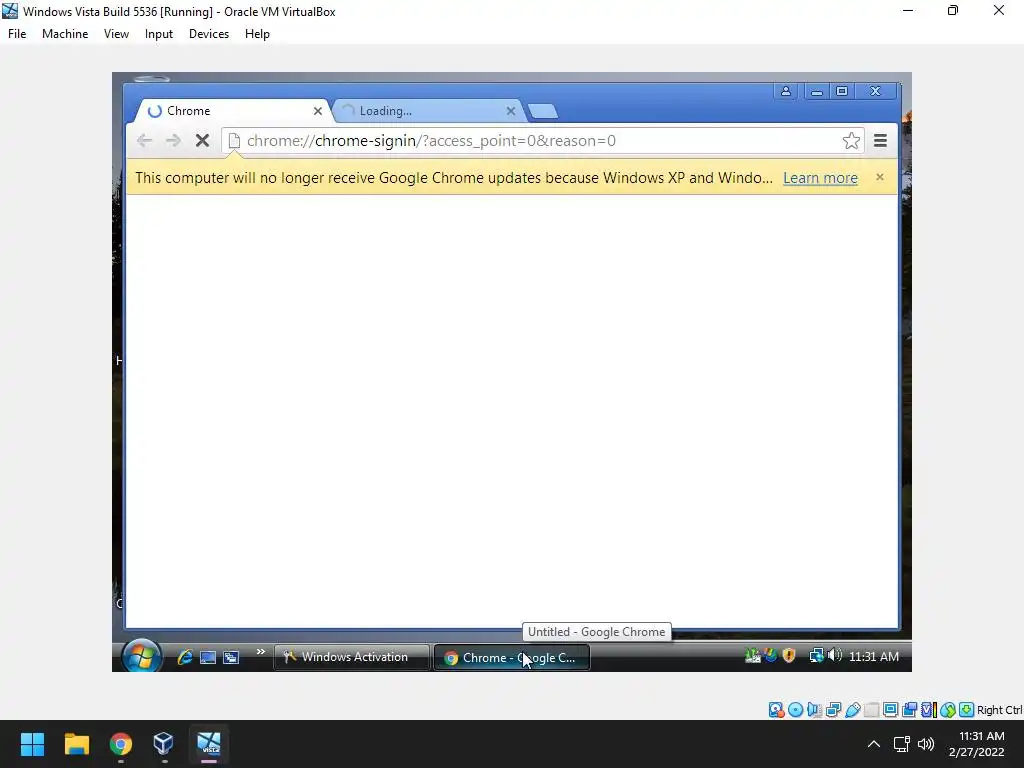Open Vista security shield alert
Screen dimensions: 1024x768
click(789, 656)
